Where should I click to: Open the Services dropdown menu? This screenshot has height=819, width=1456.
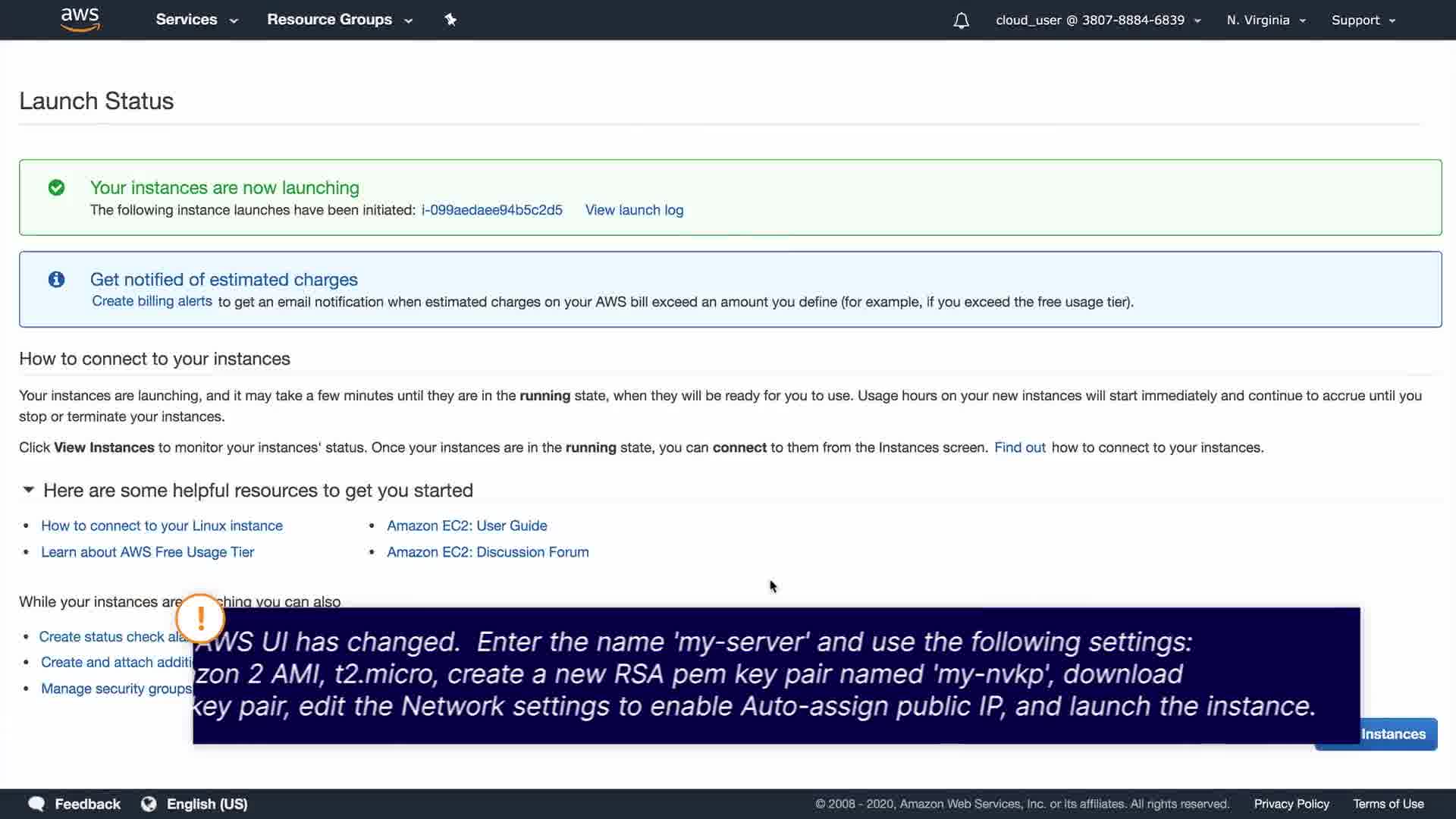[x=196, y=20]
